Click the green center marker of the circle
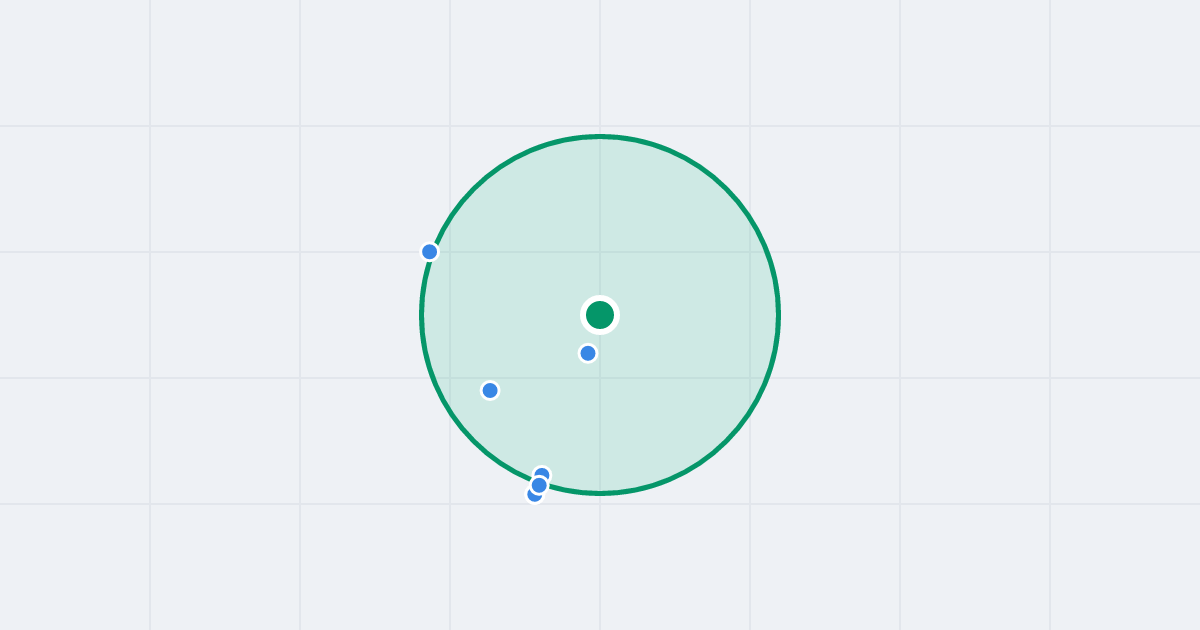 (600, 315)
